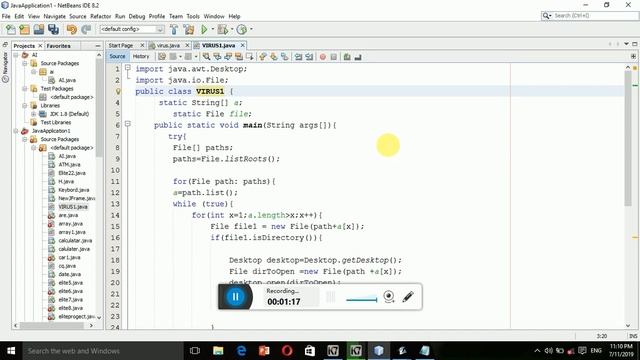Toggle the Source view button
640x360 pixels.
pos(117,56)
